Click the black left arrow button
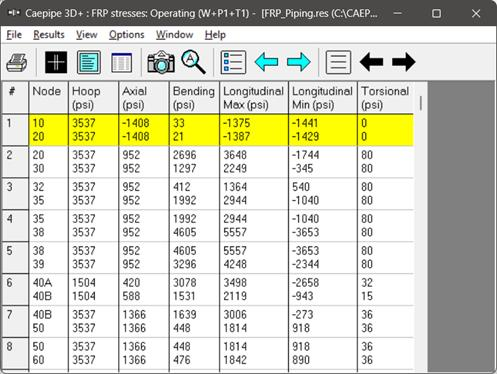Image resolution: width=497 pixels, height=374 pixels. click(x=371, y=62)
